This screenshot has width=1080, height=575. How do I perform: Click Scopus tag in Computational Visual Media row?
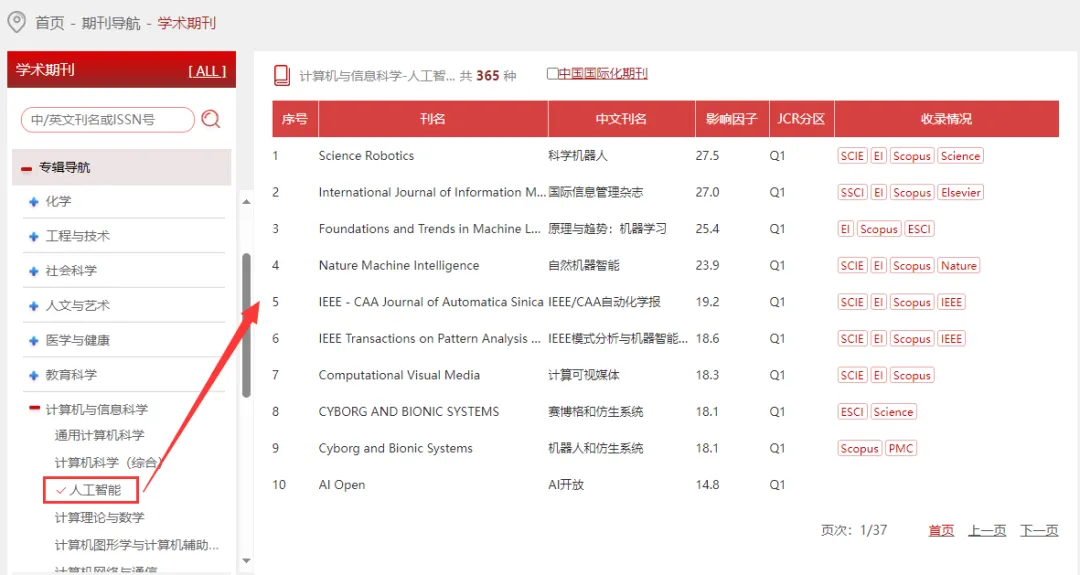(x=912, y=375)
